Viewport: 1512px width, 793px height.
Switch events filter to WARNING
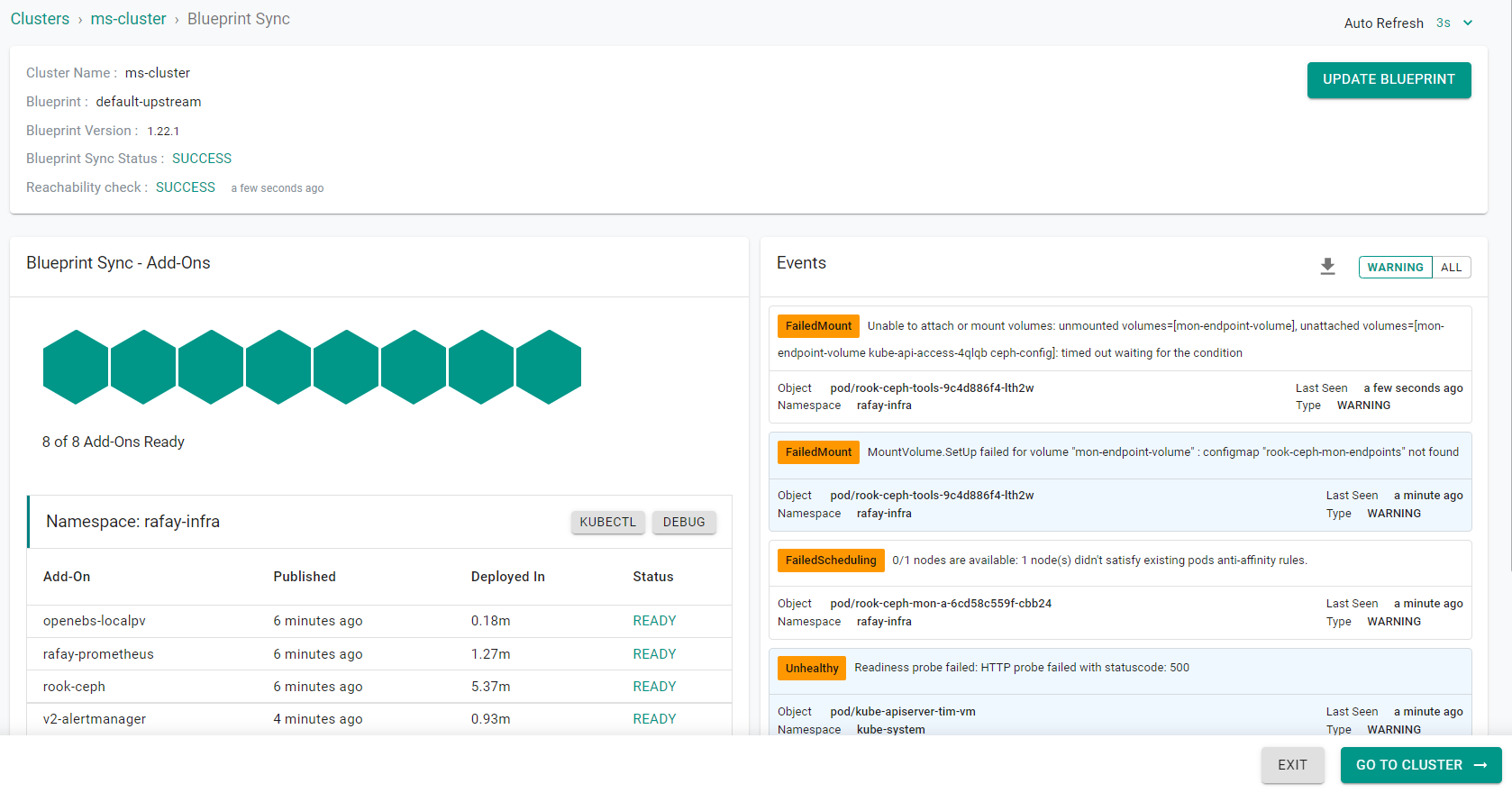[1395, 268]
